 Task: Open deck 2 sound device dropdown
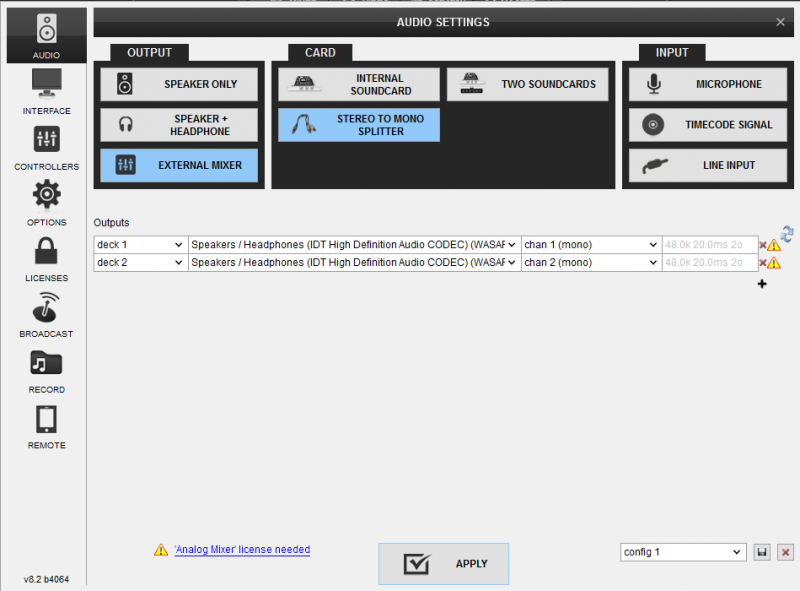(x=355, y=262)
